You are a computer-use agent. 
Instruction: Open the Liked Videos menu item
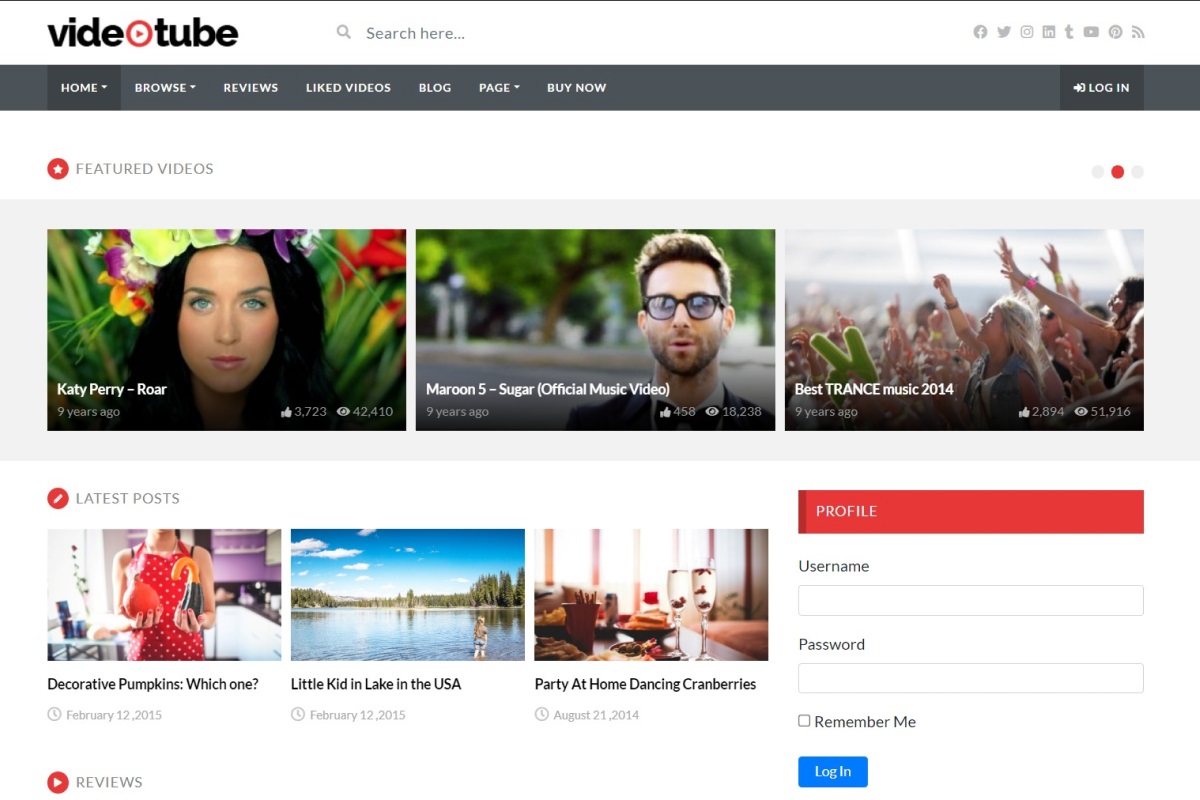tap(348, 88)
